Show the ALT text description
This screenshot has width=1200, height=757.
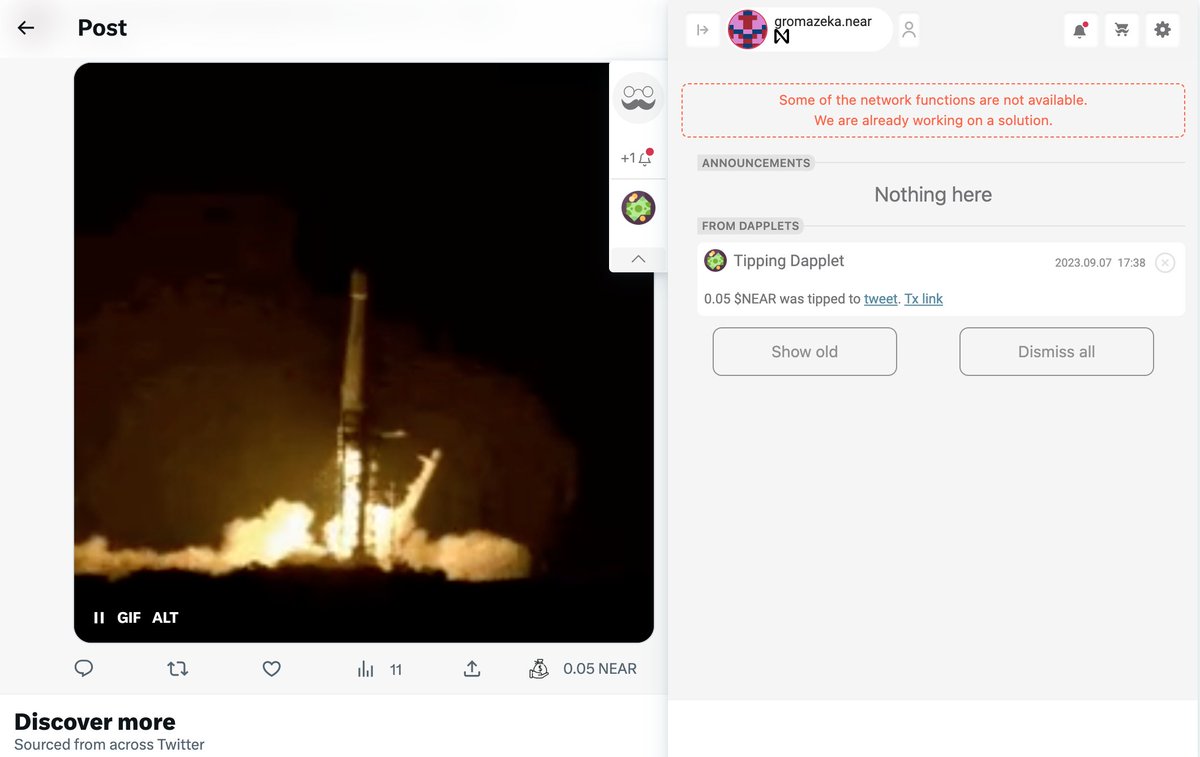[165, 618]
